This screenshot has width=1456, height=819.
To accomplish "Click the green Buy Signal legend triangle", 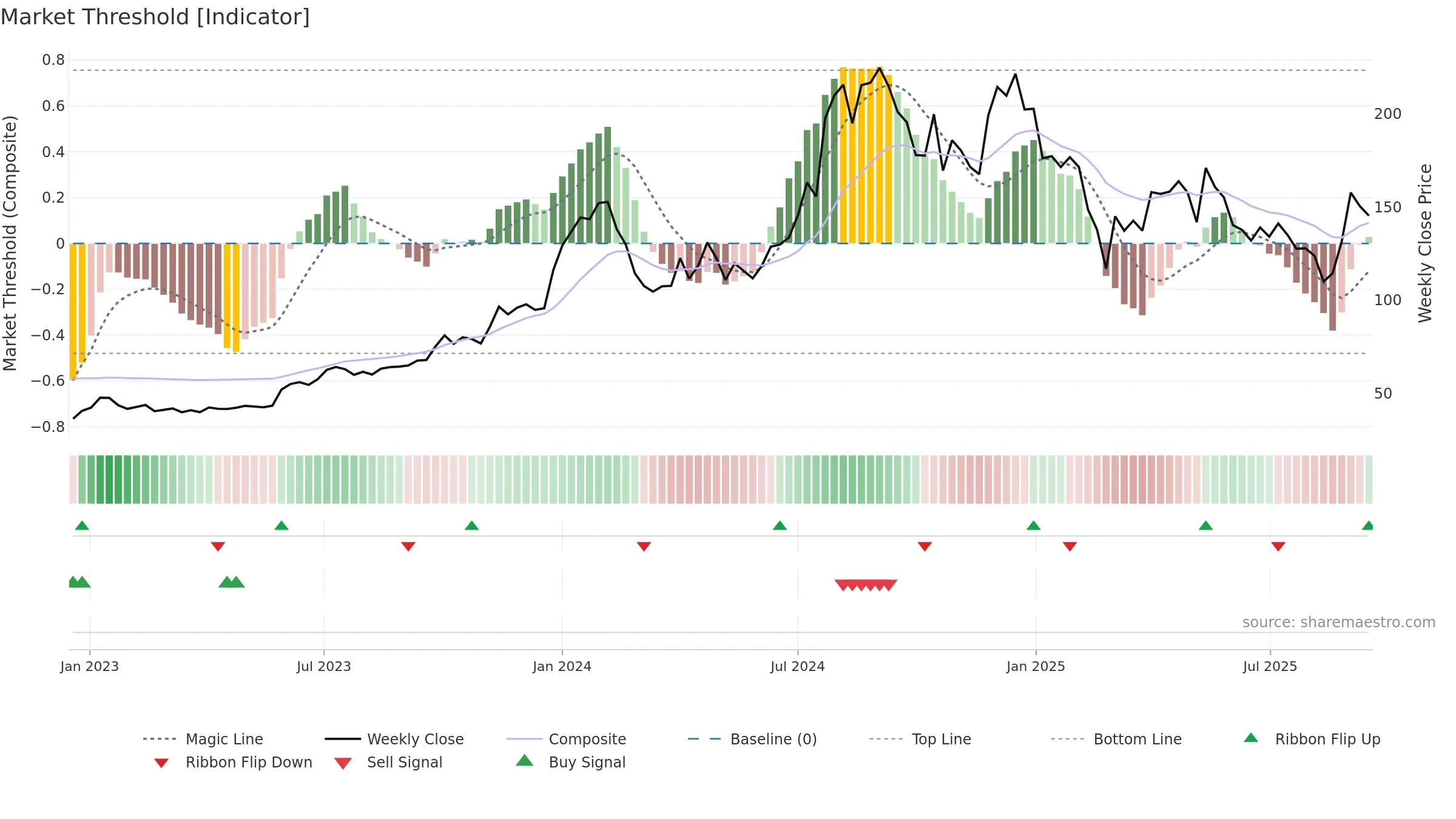I will [x=524, y=760].
